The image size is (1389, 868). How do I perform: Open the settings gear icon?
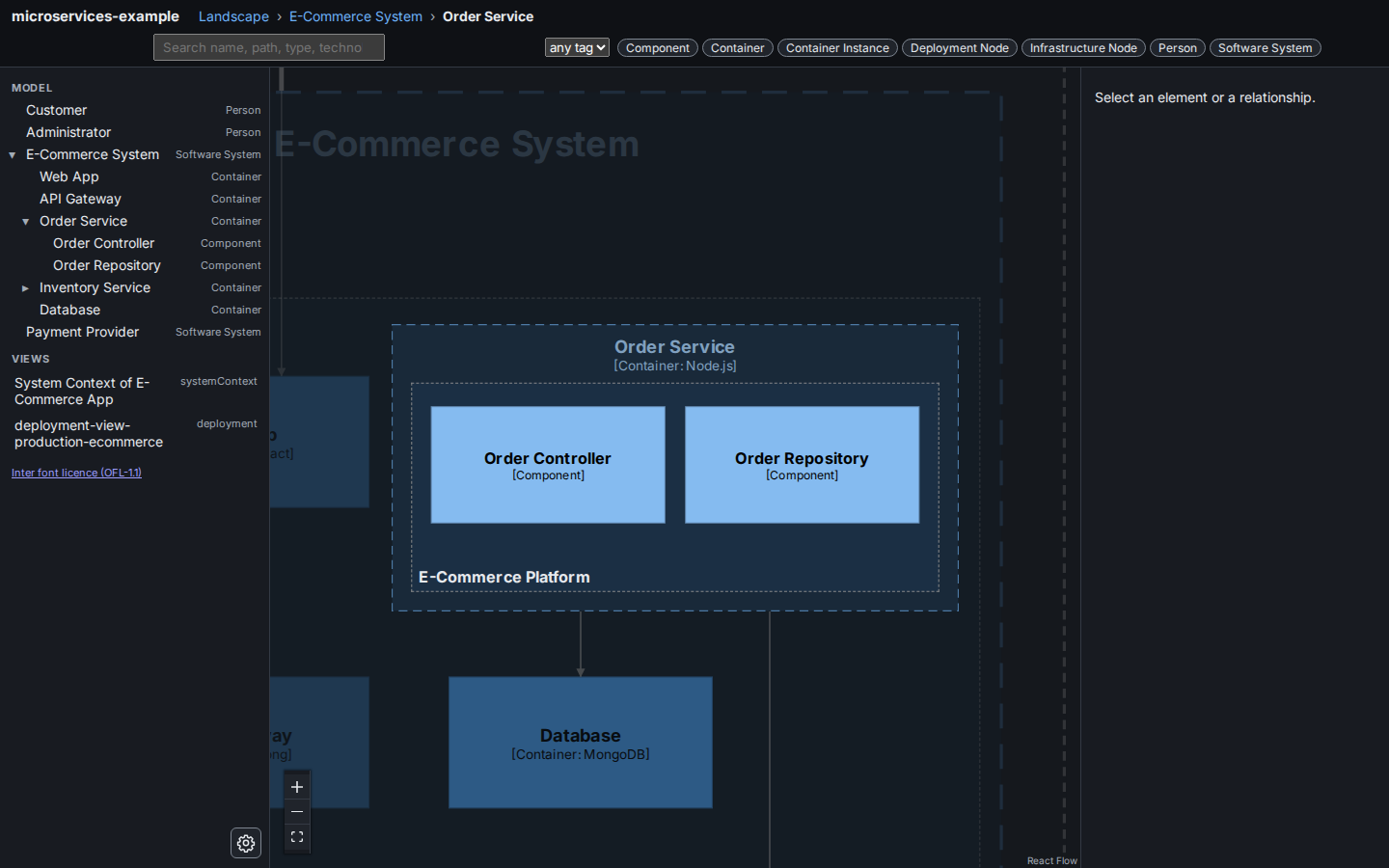246,843
